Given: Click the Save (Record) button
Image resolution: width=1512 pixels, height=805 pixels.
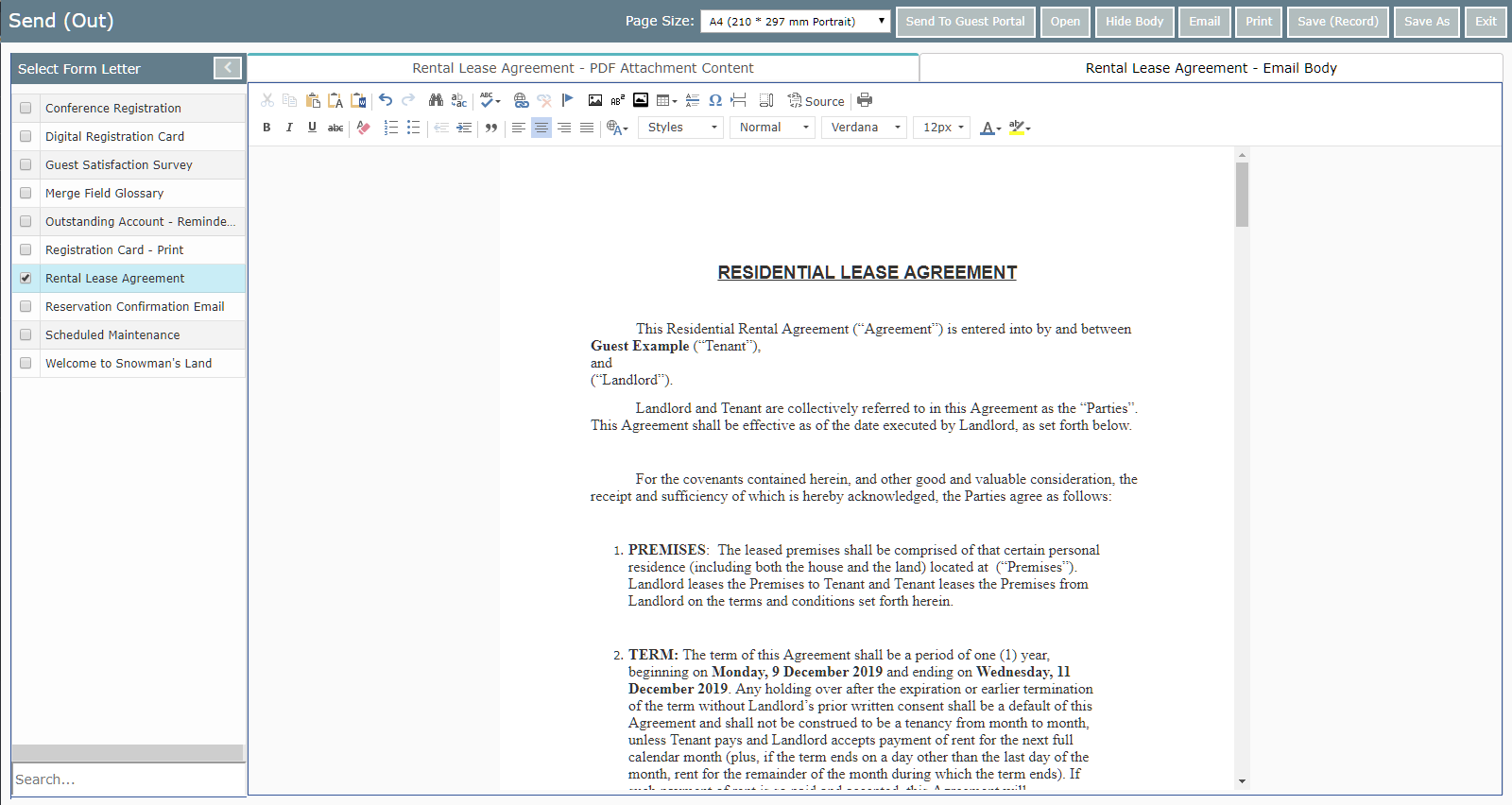Looking at the screenshot, I should pyautogui.click(x=1337, y=22).
